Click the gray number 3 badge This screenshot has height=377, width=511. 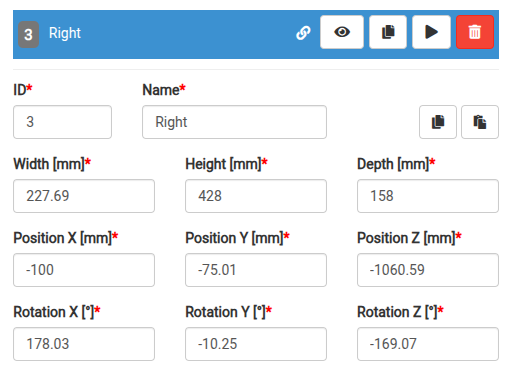[28, 35]
